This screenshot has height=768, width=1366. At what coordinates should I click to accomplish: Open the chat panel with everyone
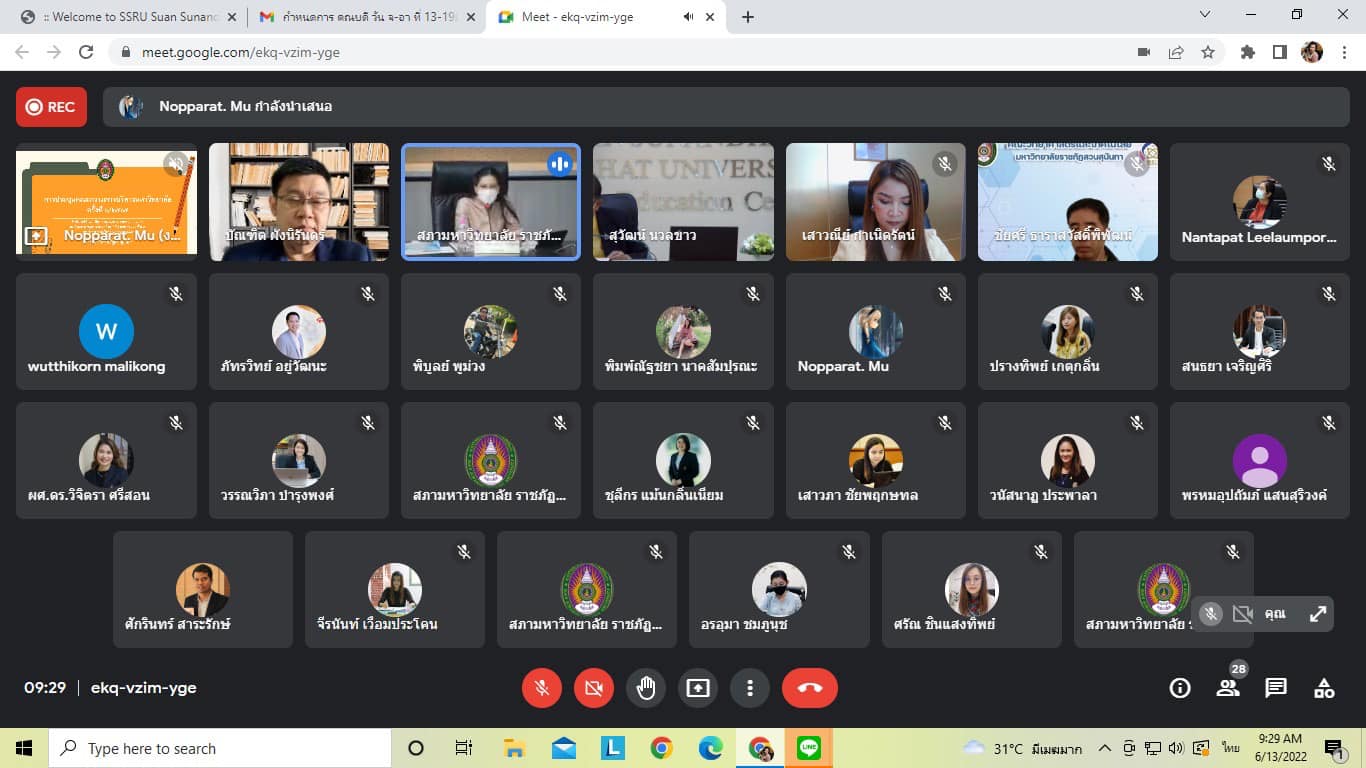(1276, 688)
